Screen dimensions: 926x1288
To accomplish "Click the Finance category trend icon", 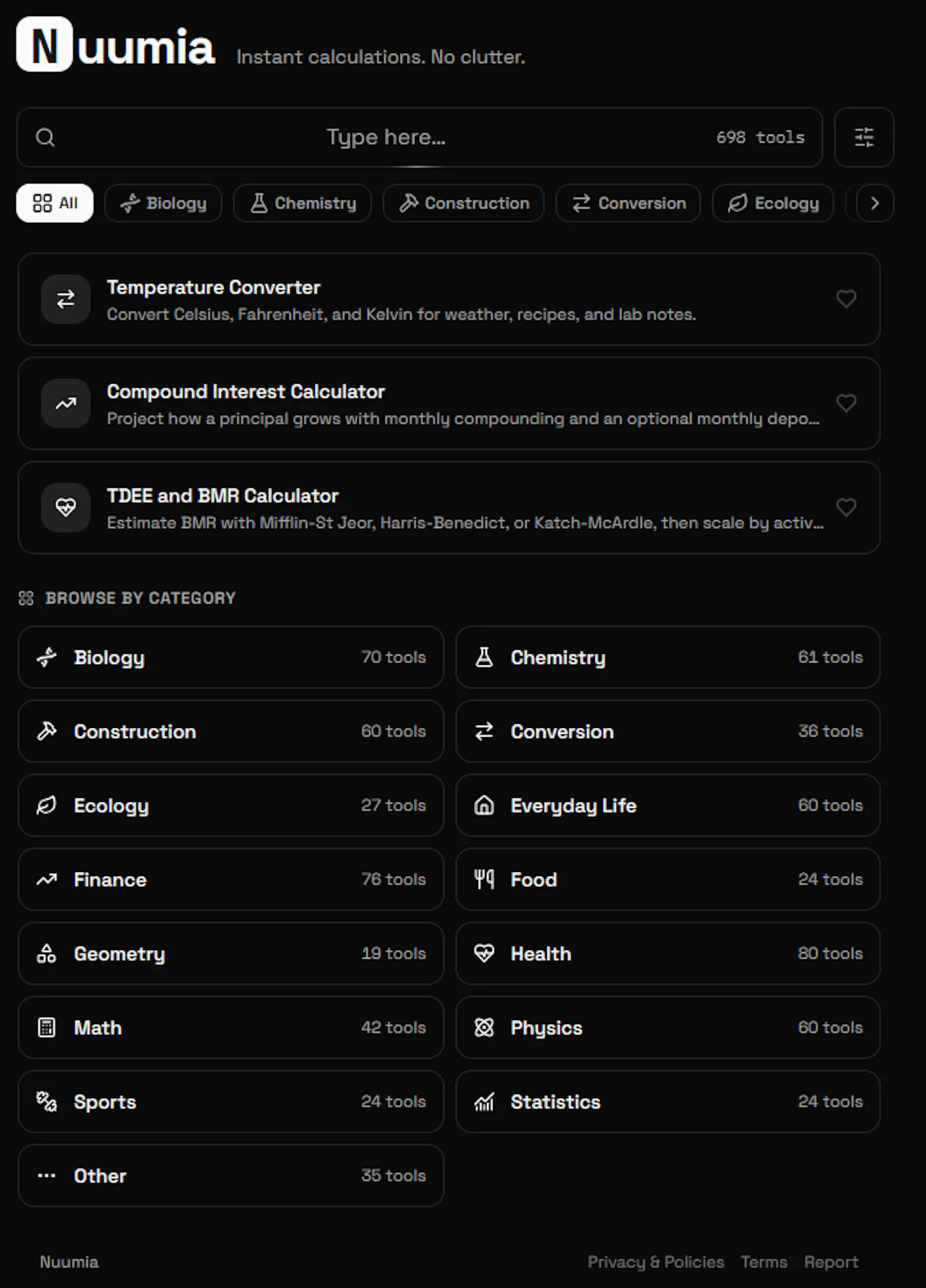I will click(x=46, y=879).
